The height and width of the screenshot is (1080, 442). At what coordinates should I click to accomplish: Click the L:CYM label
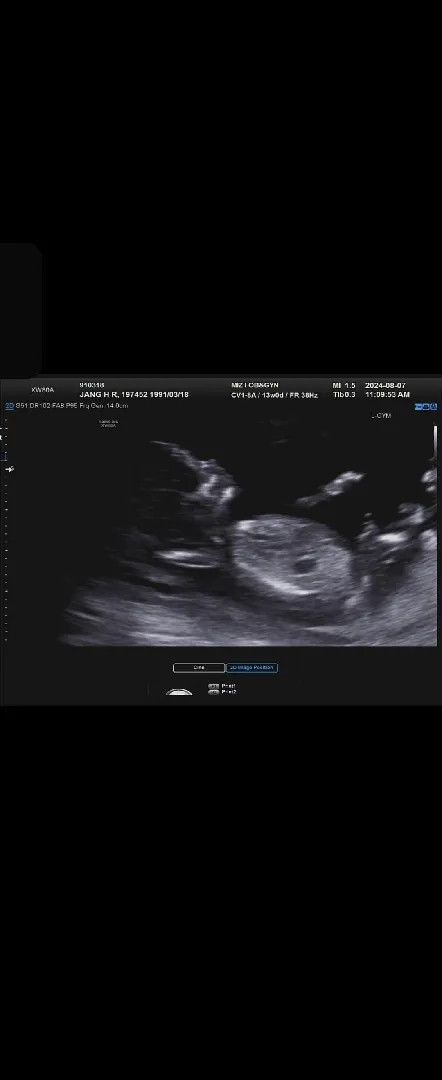381,416
